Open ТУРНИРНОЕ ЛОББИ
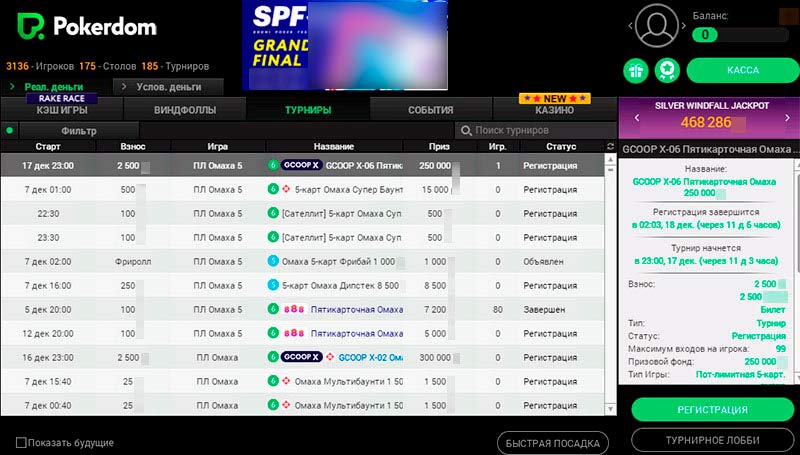The height and width of the screenshot is (455, 800). pyautogui.click(x=712, y=440)
